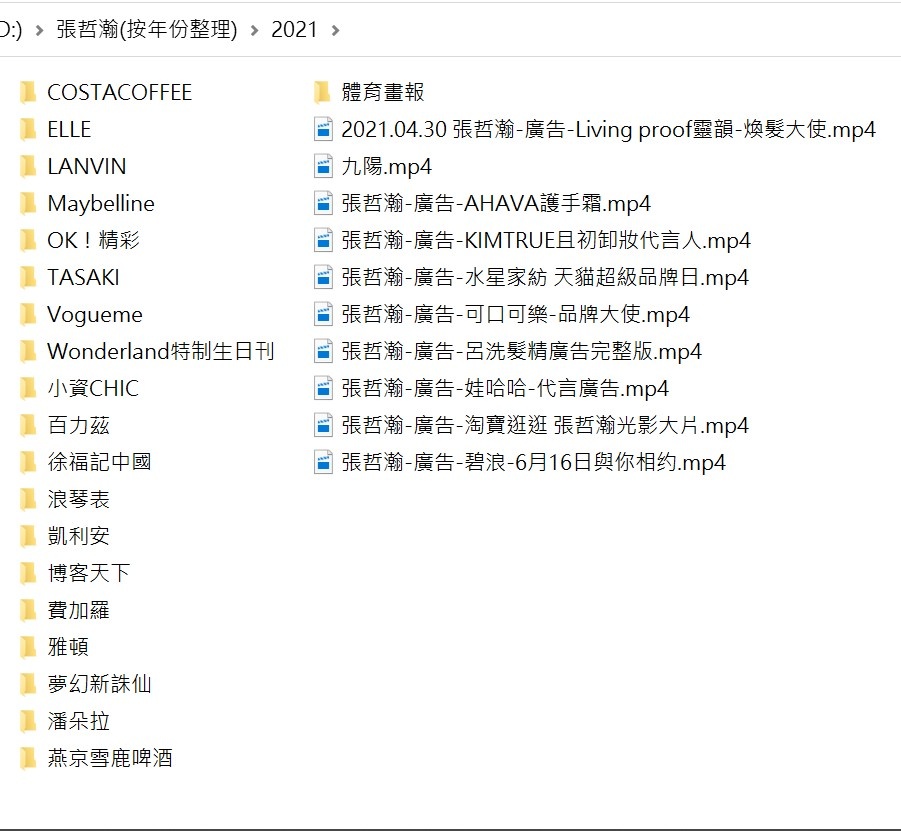Screen dimensions: 901x831
Task: Click the LANVIN folder icon
Action: 28,167
